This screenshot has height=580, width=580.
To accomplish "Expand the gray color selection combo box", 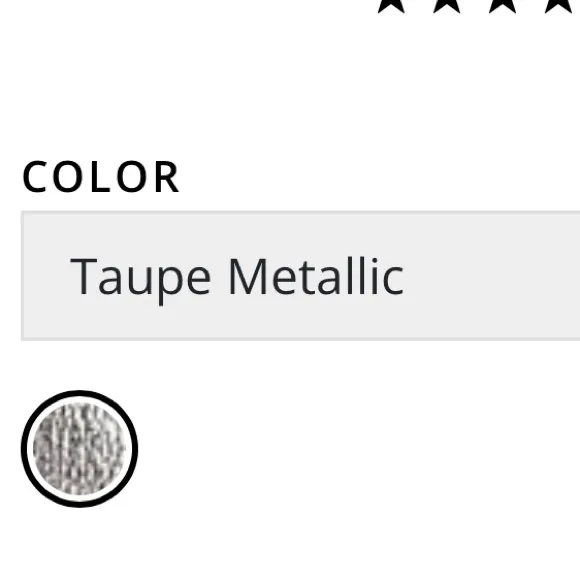I will click(300, 276).
